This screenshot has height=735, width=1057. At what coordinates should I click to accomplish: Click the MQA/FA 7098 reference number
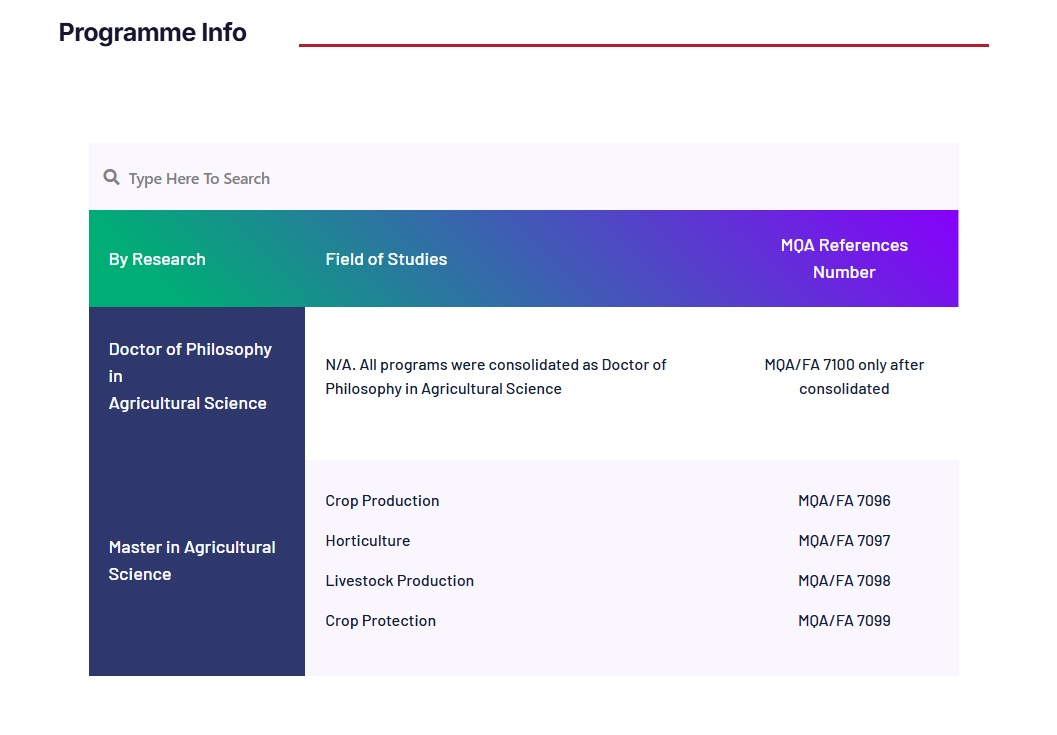click(844, 581)
